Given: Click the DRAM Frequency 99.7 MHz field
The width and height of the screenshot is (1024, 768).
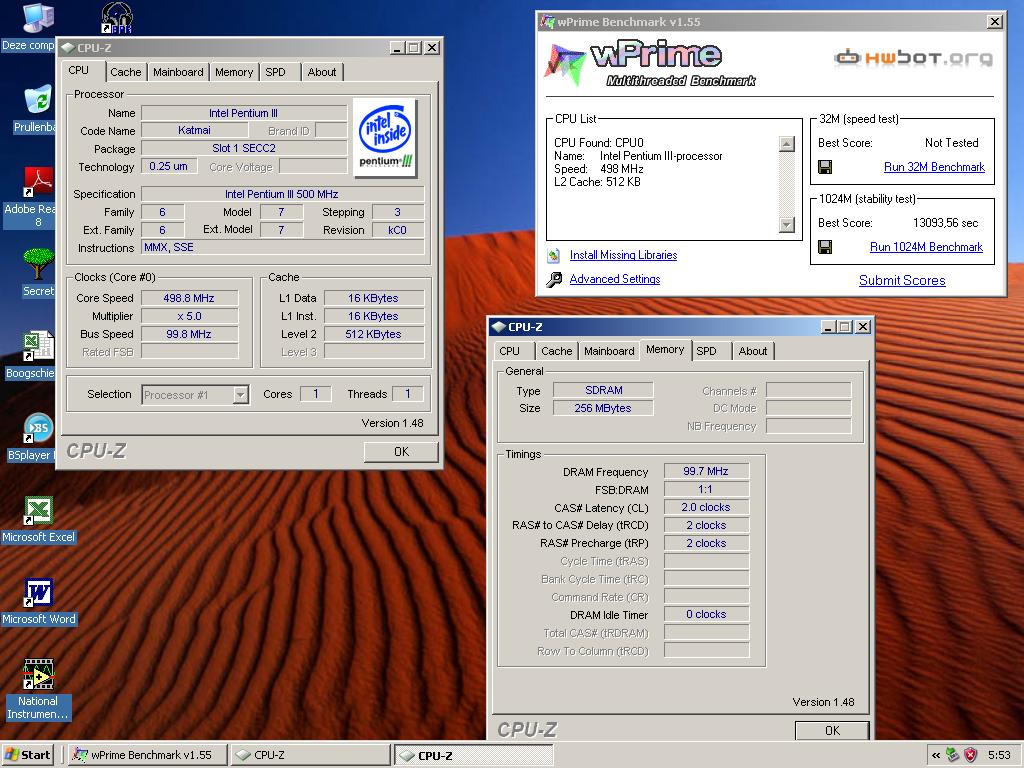Looking at the screenshot, I should tap(706, 471).
